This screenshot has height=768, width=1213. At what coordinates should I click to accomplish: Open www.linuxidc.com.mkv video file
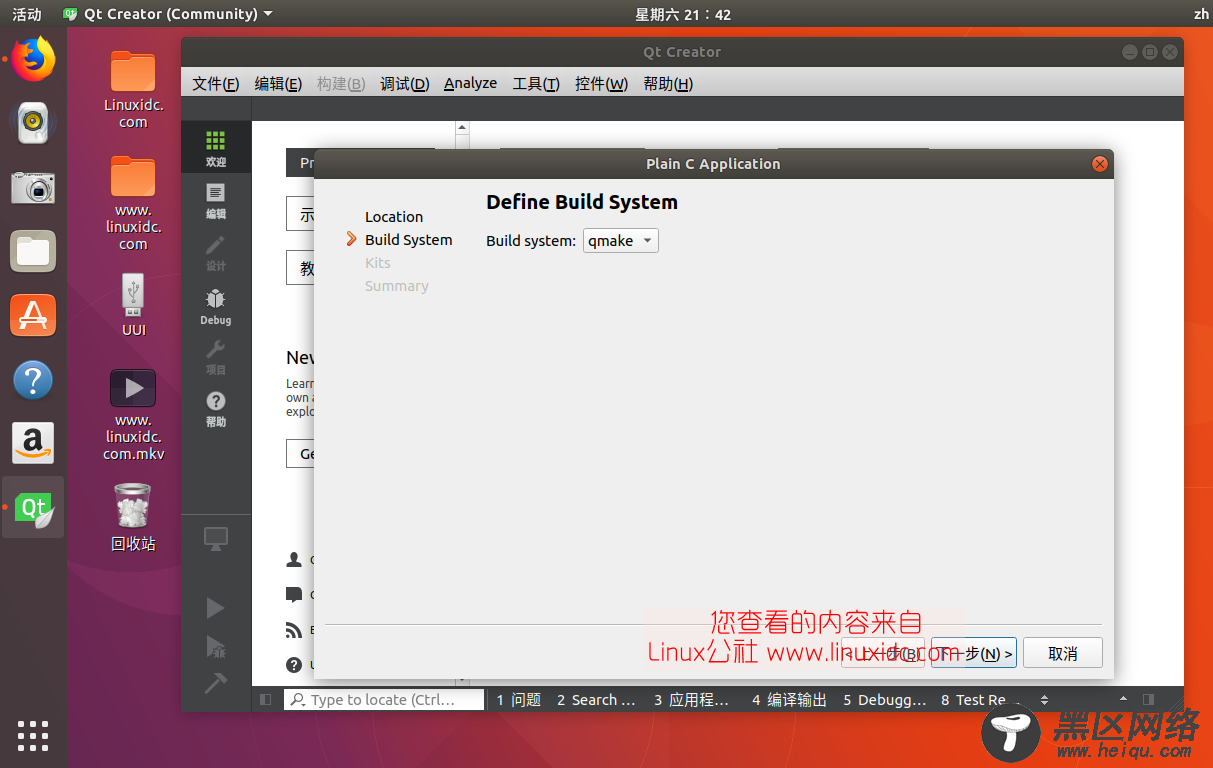(133, 415)
